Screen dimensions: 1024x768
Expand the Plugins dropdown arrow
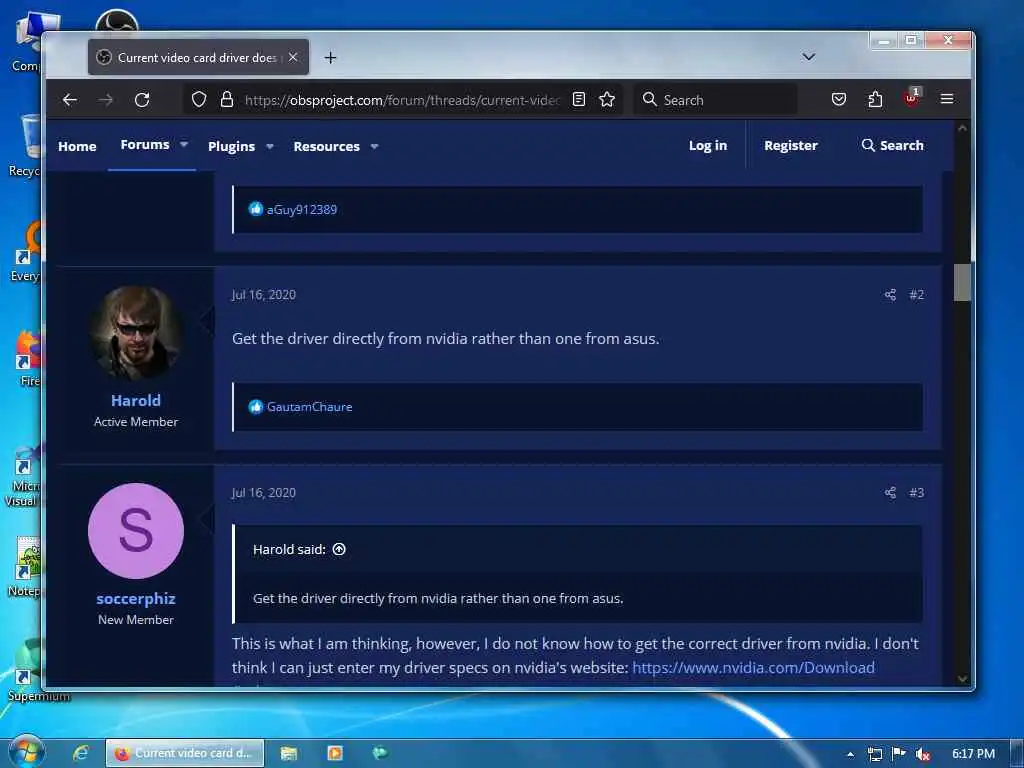click(270, 146)
